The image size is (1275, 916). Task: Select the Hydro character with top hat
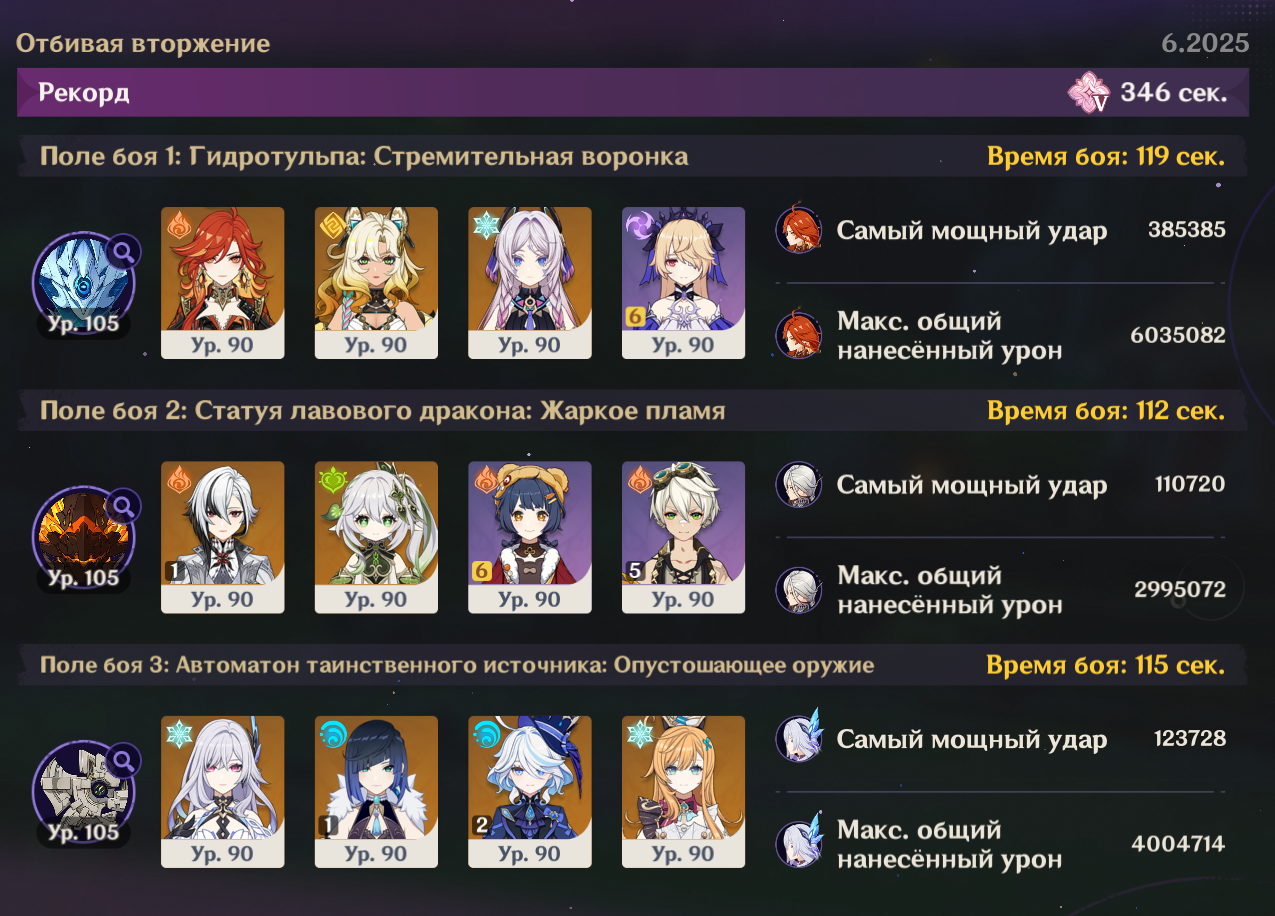click(x=530, y=791)
